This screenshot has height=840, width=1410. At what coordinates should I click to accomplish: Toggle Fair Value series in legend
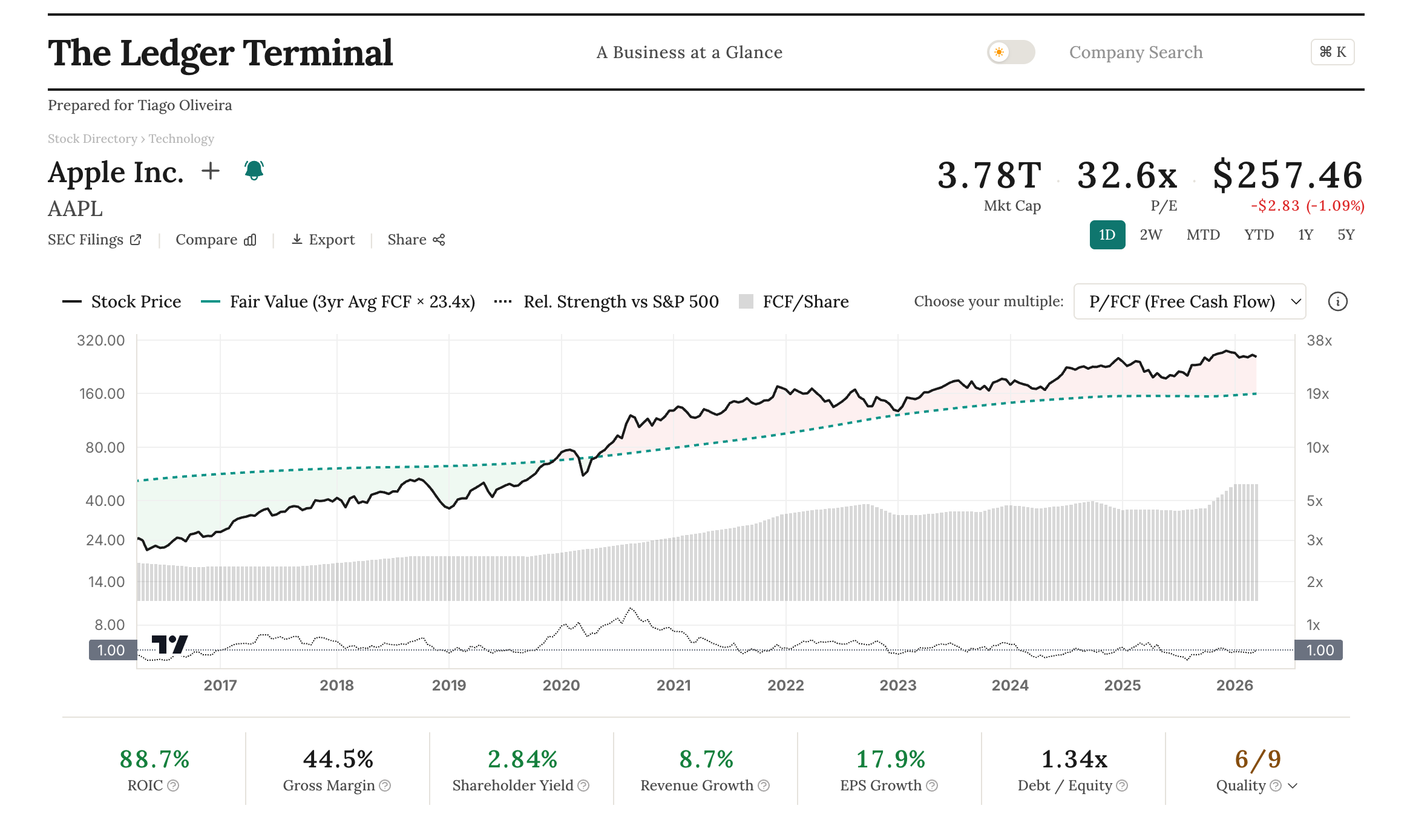tap(338, 301)
